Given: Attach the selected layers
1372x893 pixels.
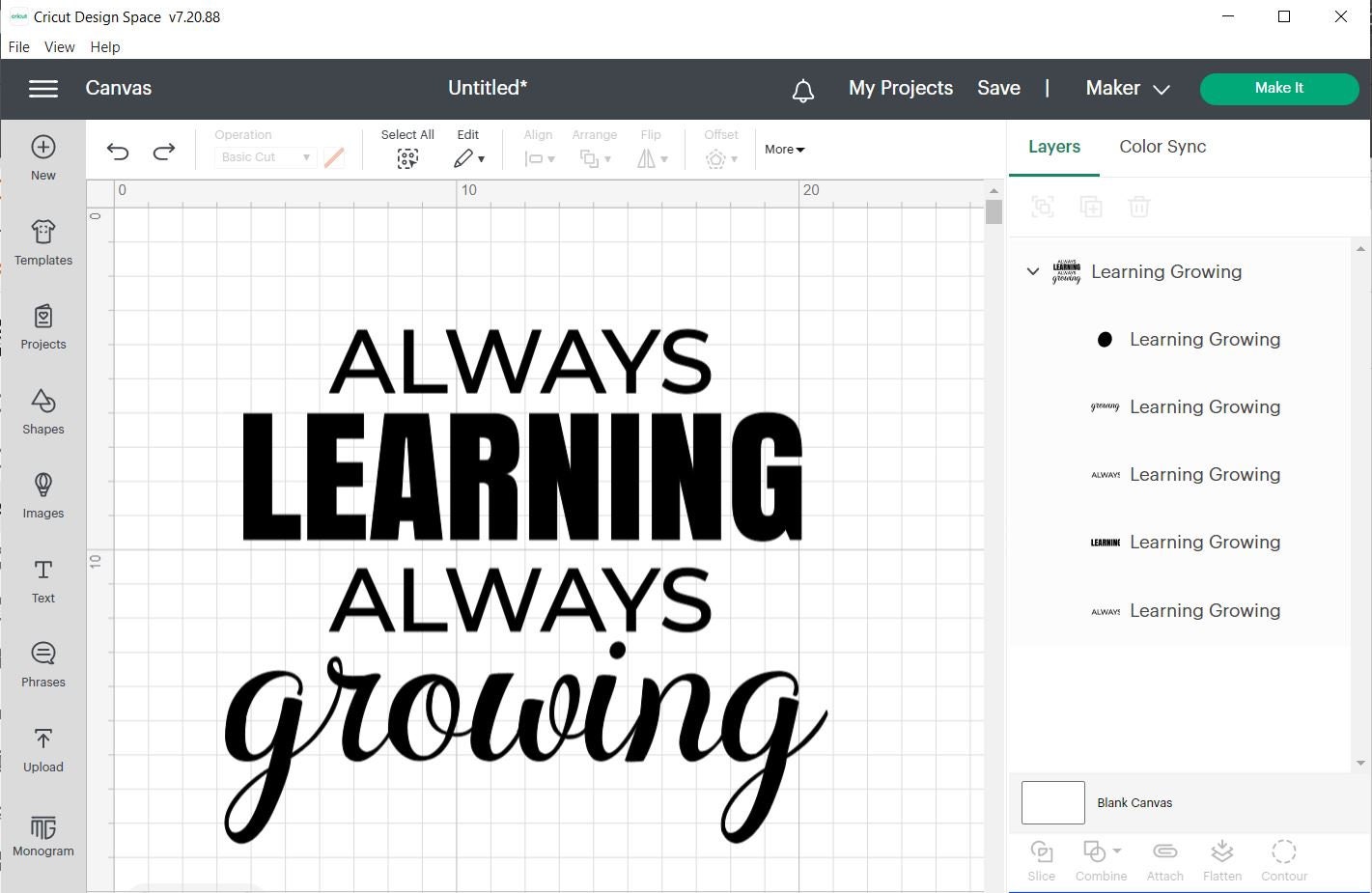Looking at the screenshot, I should pyautogui.click(x=1164, y=857).
